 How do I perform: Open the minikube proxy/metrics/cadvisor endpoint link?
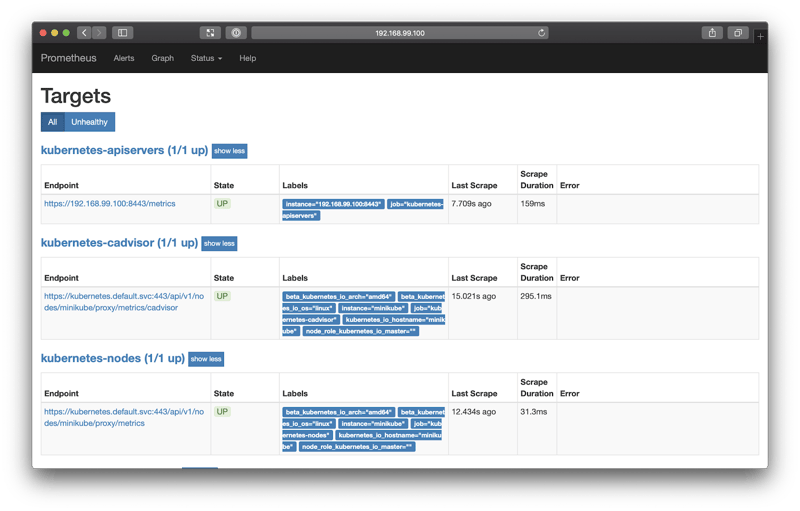click(124, 302)
